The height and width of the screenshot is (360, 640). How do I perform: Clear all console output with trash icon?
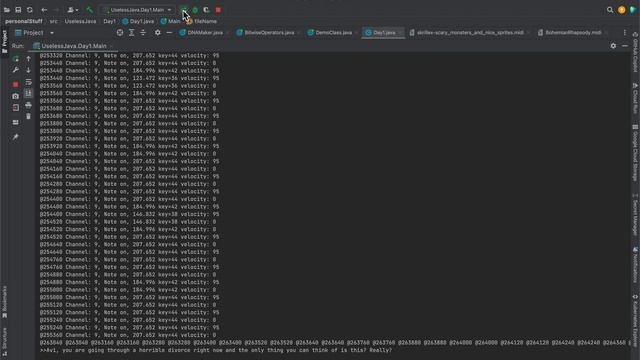coord(29,117)
